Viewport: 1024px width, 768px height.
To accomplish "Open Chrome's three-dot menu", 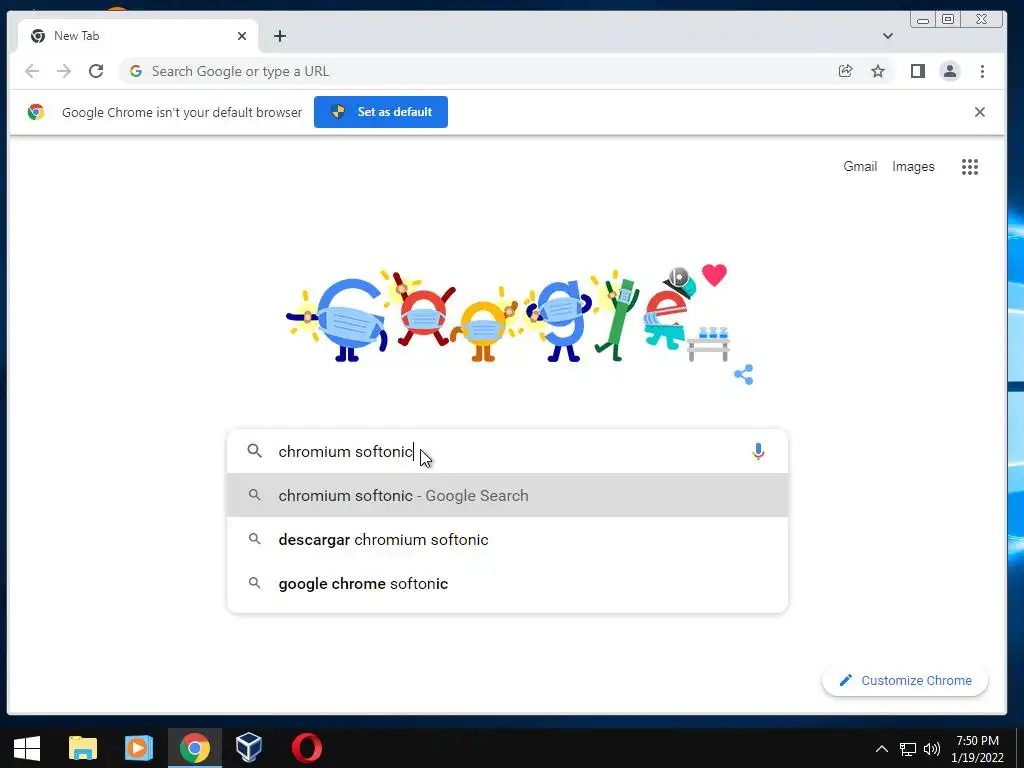I will pos(982,71).
